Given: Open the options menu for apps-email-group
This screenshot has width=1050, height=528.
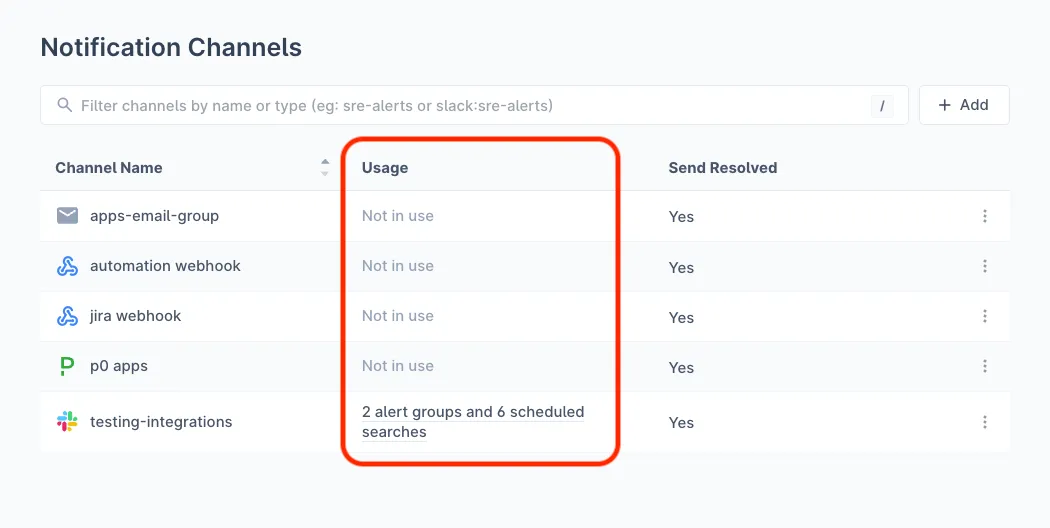Looking at the screenshot, I should click(985, 216).
